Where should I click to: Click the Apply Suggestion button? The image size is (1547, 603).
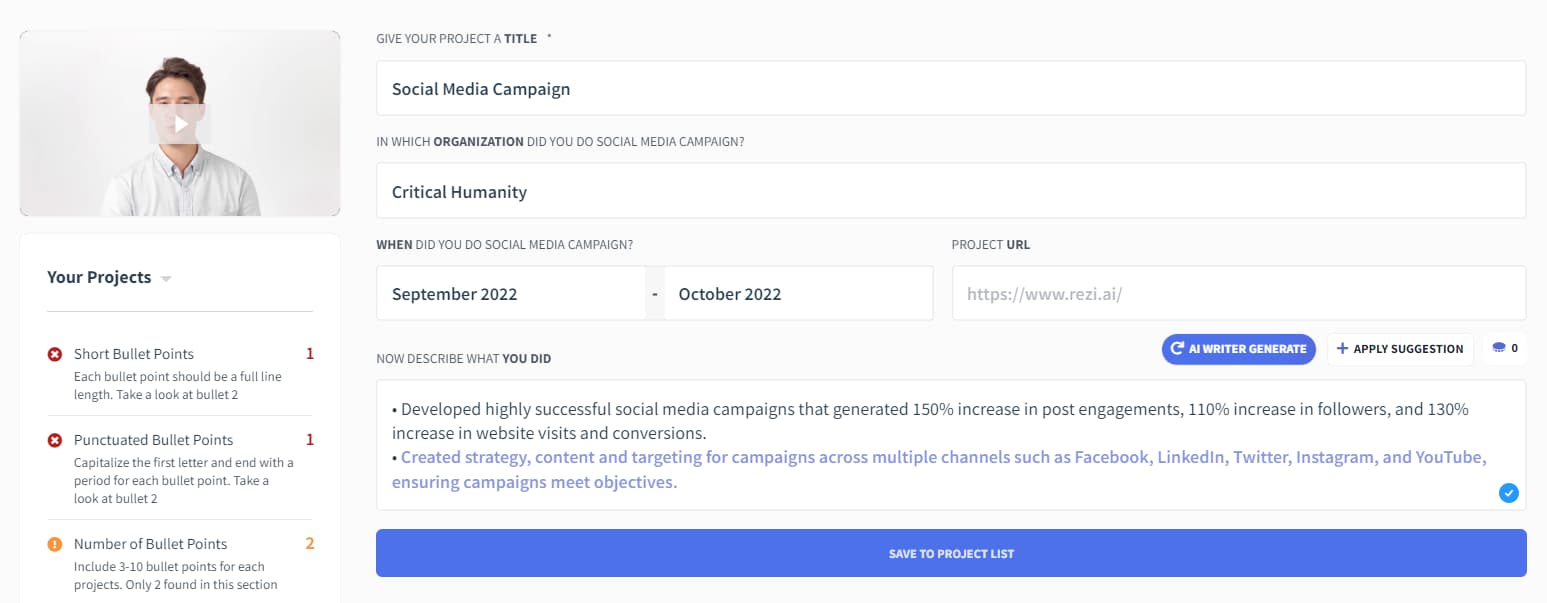[x=1400, y=349]
